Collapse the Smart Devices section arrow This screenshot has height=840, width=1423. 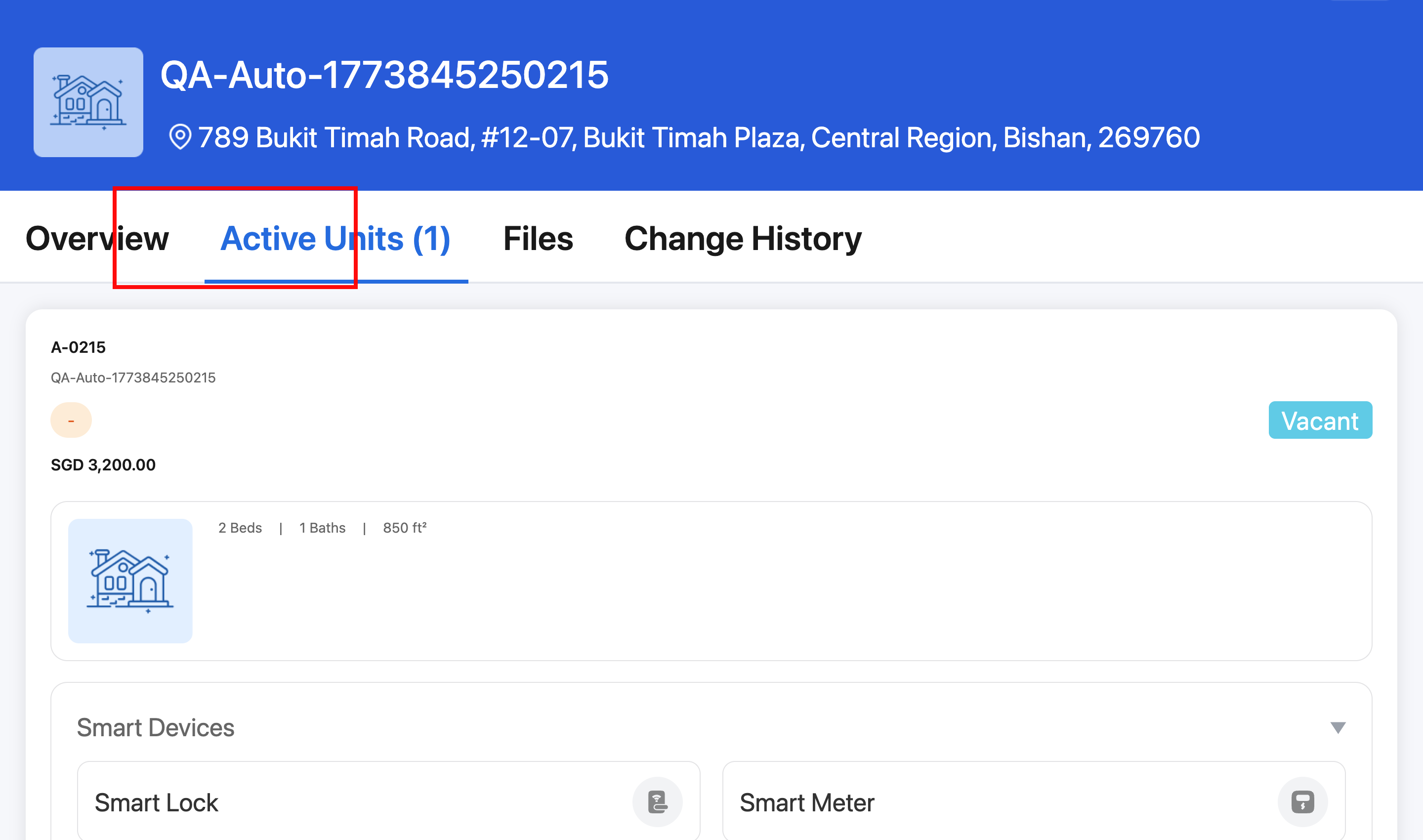[1338, 727]
